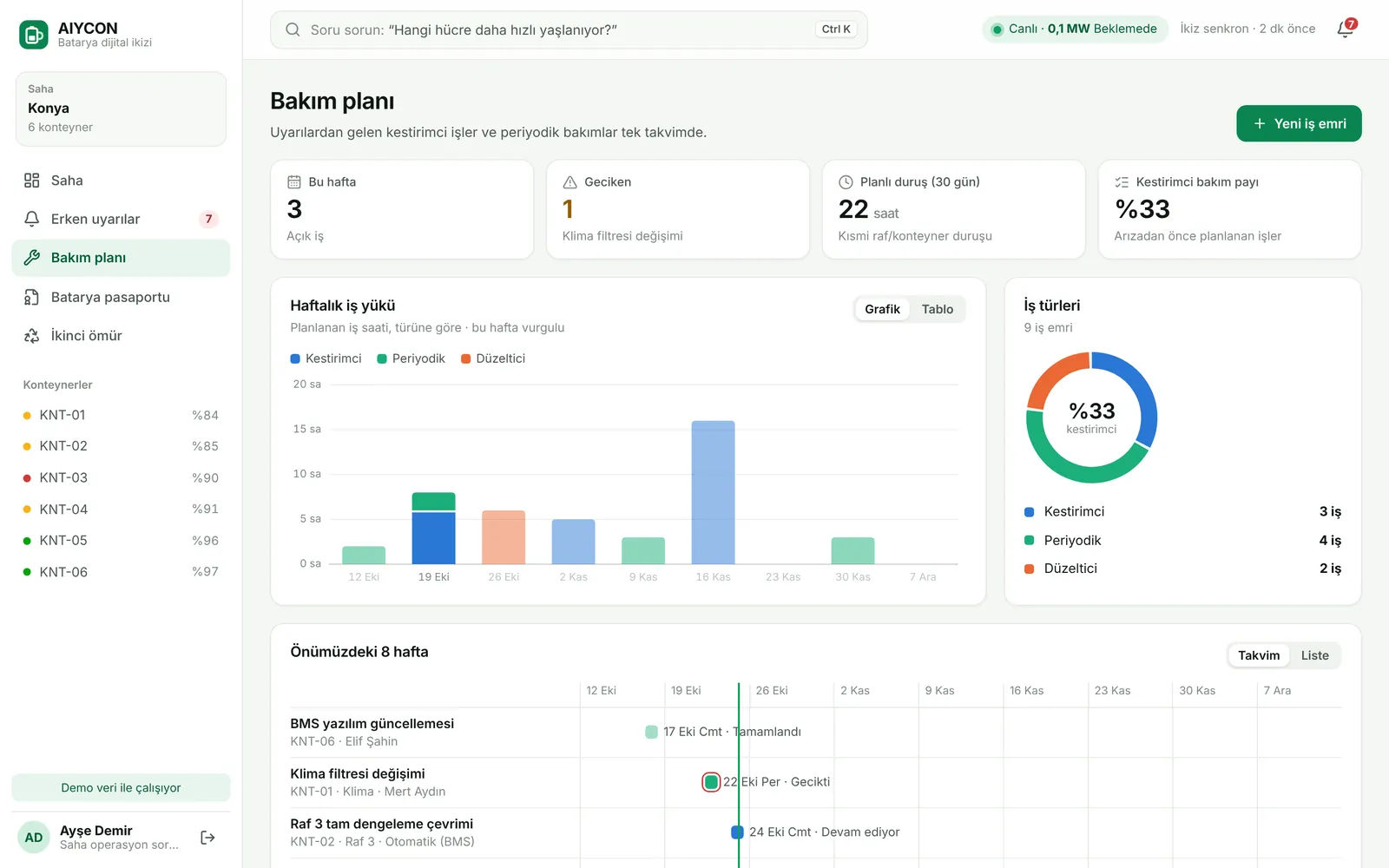This screenshot has width=1389, height=868.
Task: Click the search magnifier icon
Action: point(293,30)
